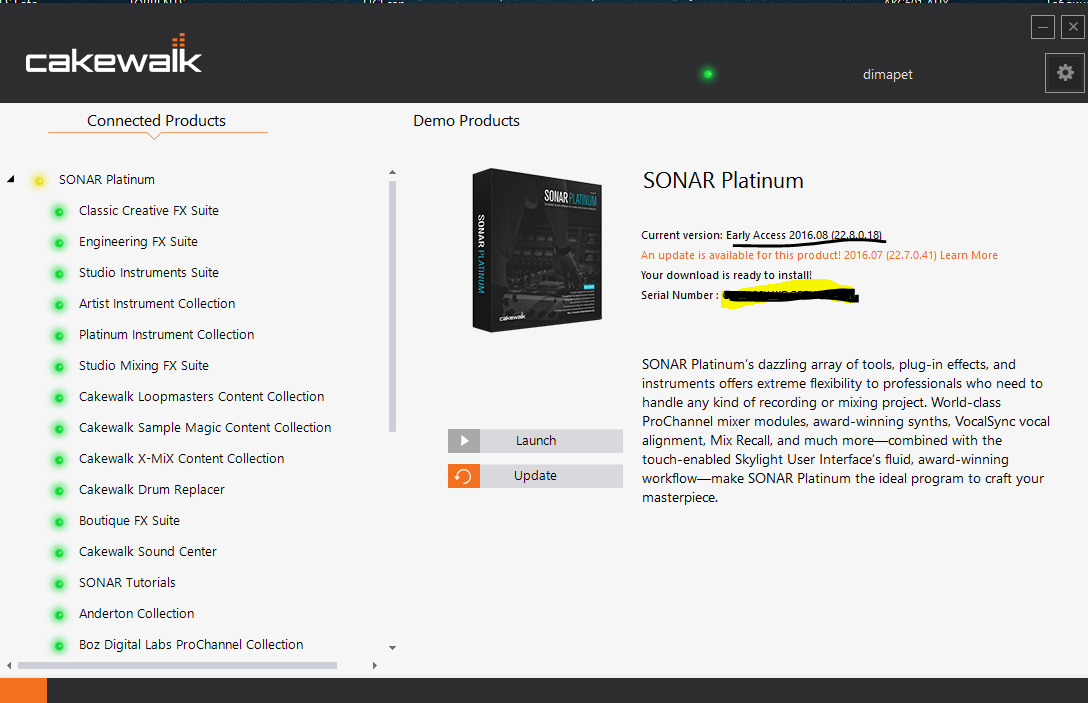
Task: Open the settings gear icon
Action: pyautogui.click(x=1065, y=73)
